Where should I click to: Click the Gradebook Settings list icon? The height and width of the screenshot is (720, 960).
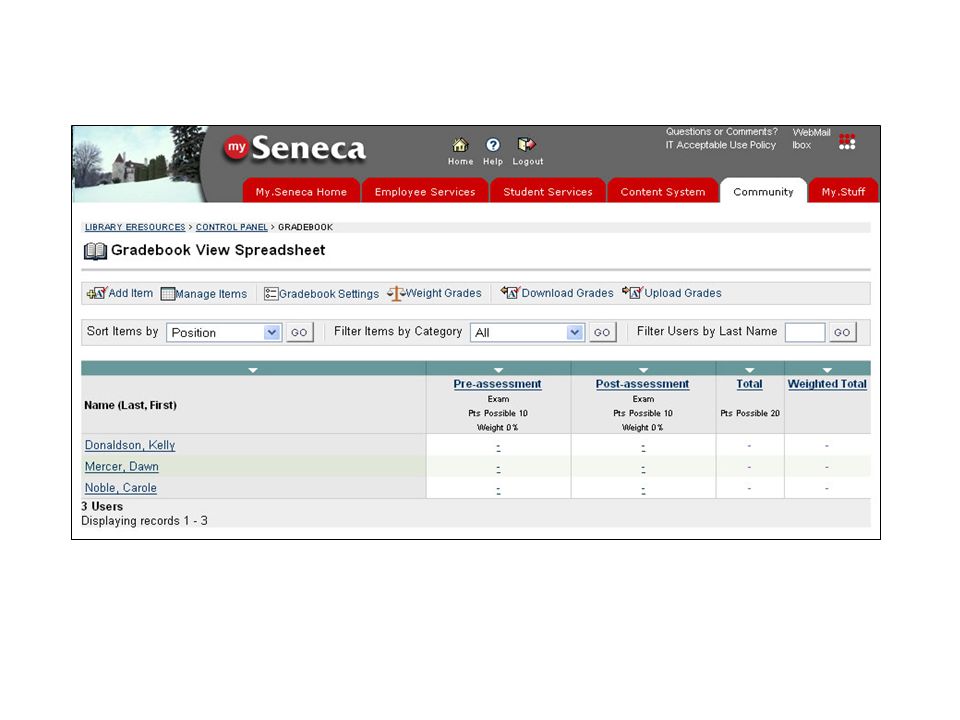pyautogui.click(x=271, y=294)
